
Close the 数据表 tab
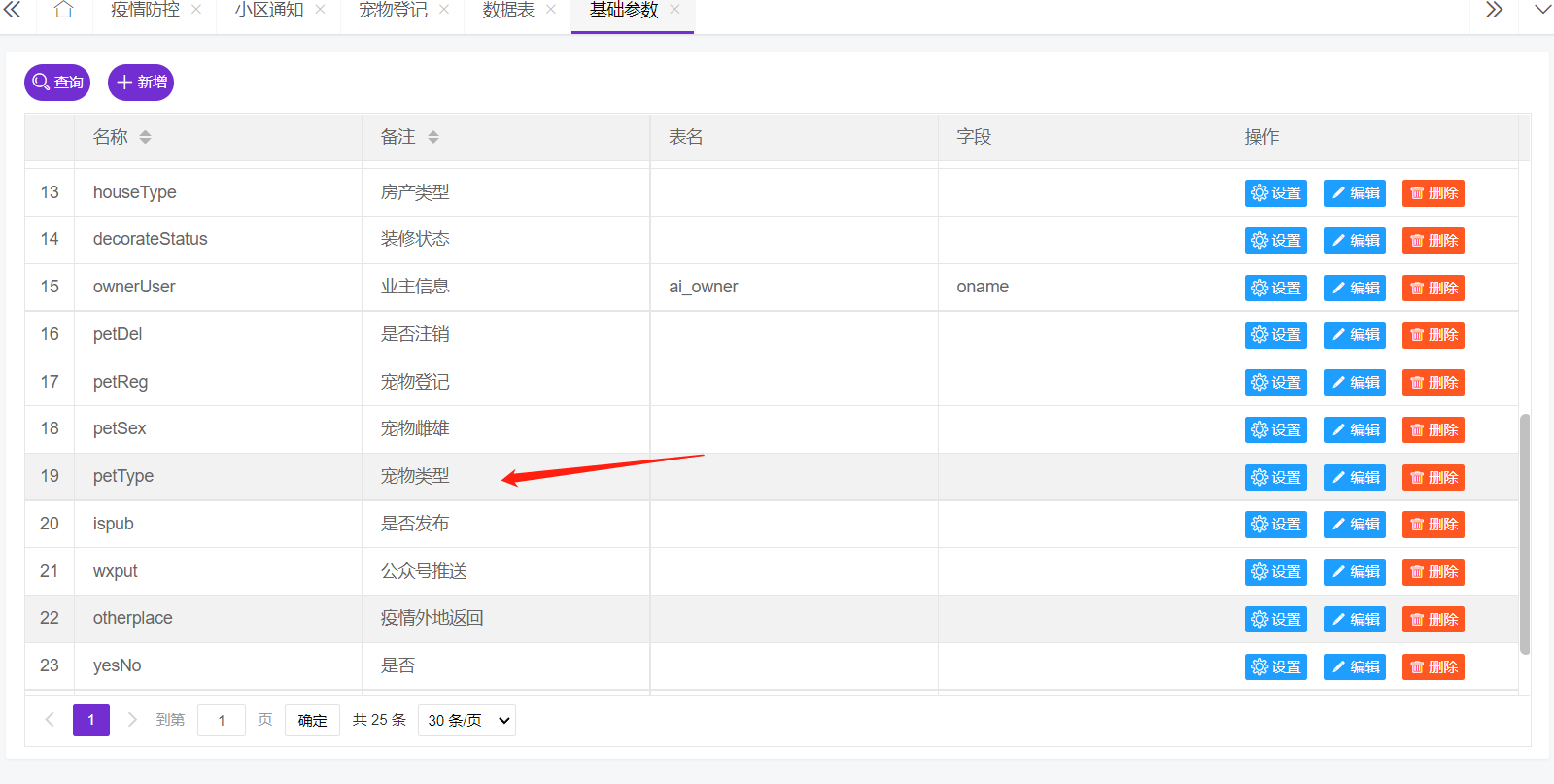click(551, 10)
